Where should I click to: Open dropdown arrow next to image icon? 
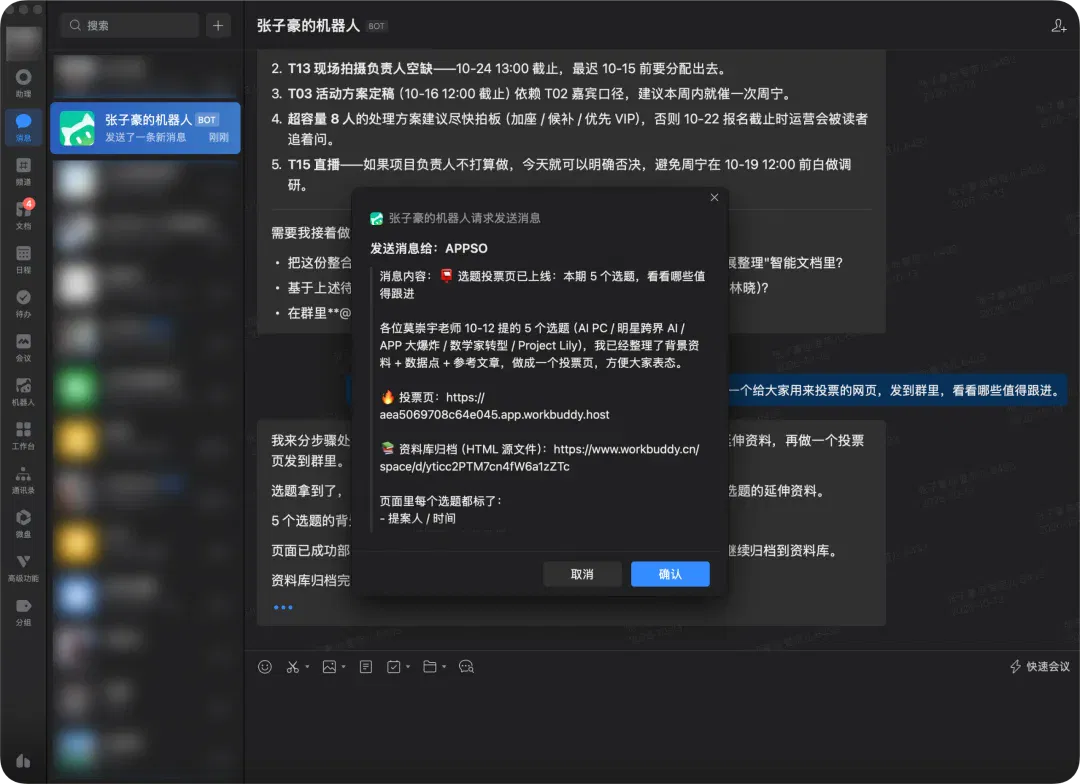343,667
